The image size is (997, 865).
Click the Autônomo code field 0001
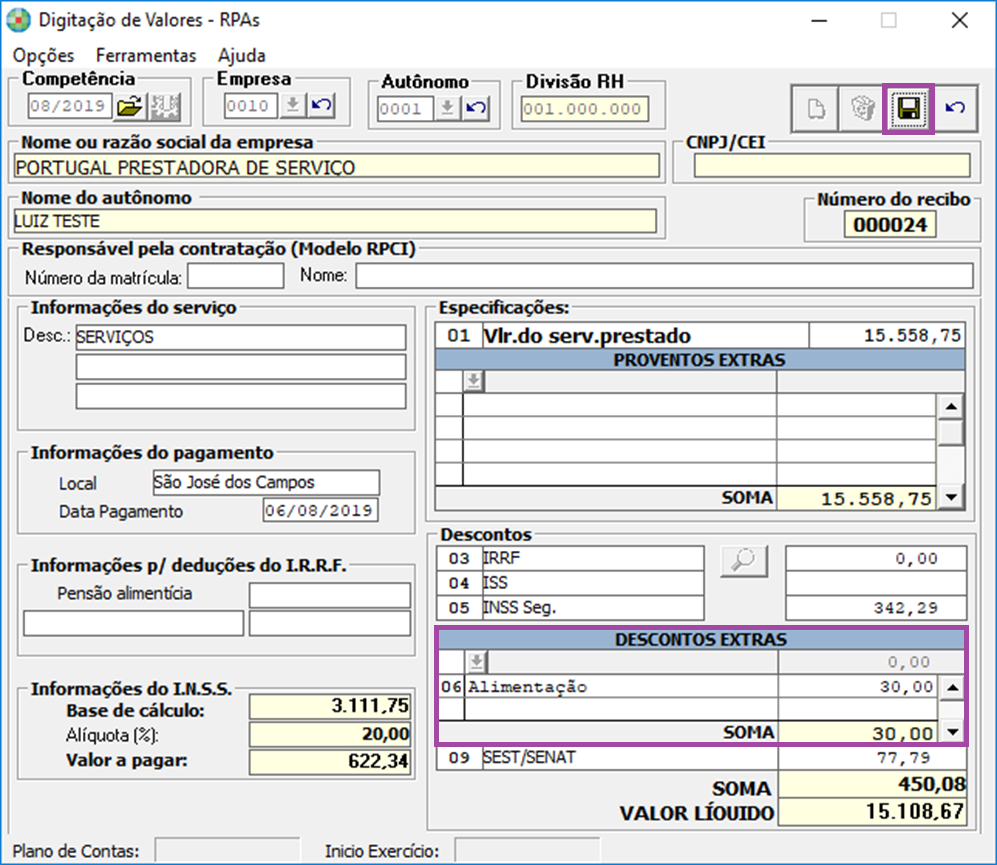[x=405, y=109]
